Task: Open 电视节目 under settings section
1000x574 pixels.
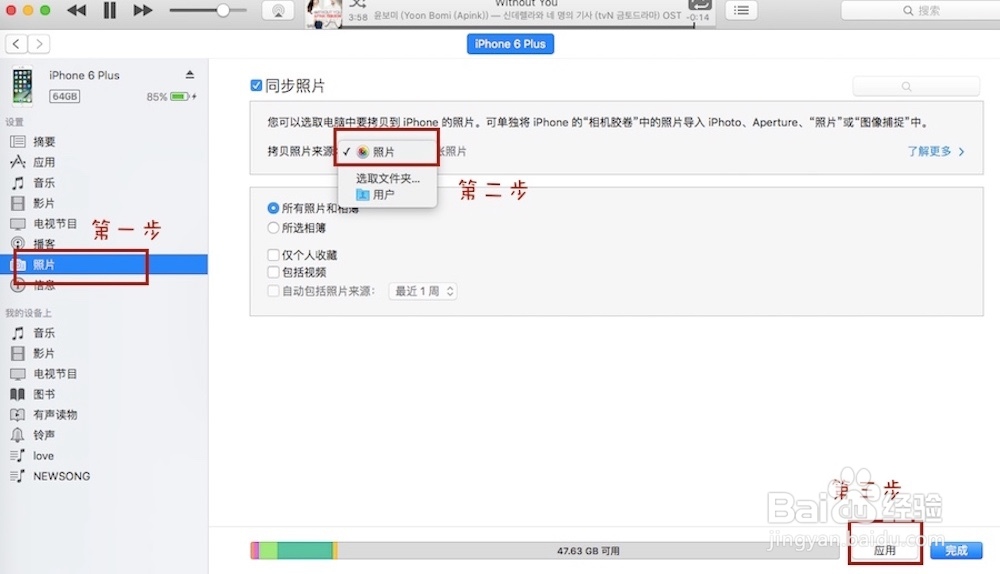Action: tap(55, 224)
